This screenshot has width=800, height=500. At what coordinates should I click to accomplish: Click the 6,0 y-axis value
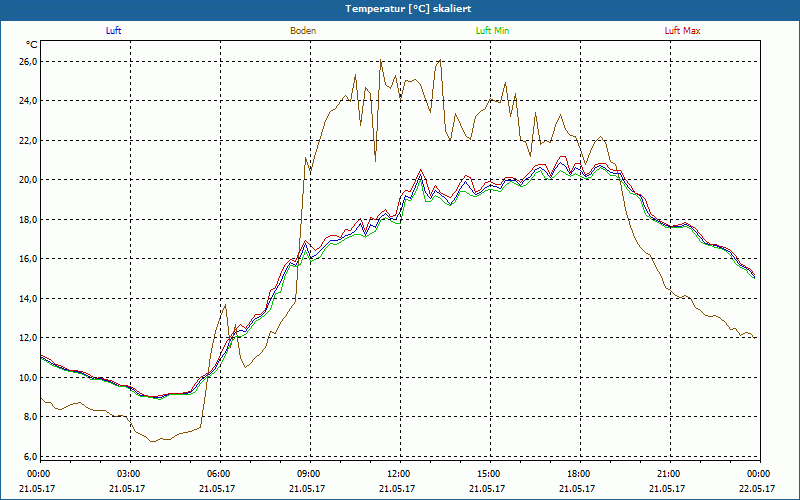tap(30, 457)
